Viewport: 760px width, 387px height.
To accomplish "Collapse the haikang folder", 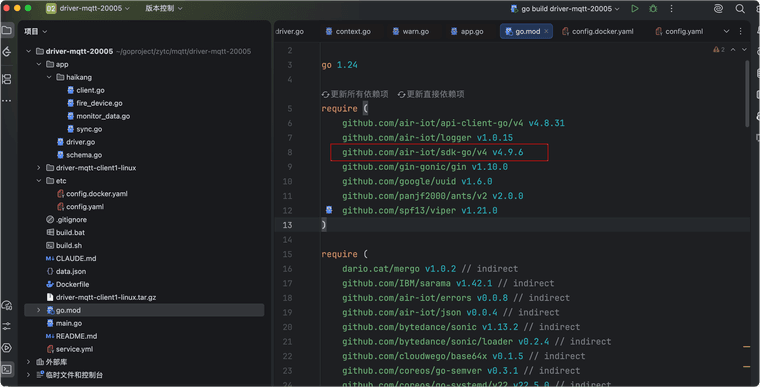I will point(49,77).
